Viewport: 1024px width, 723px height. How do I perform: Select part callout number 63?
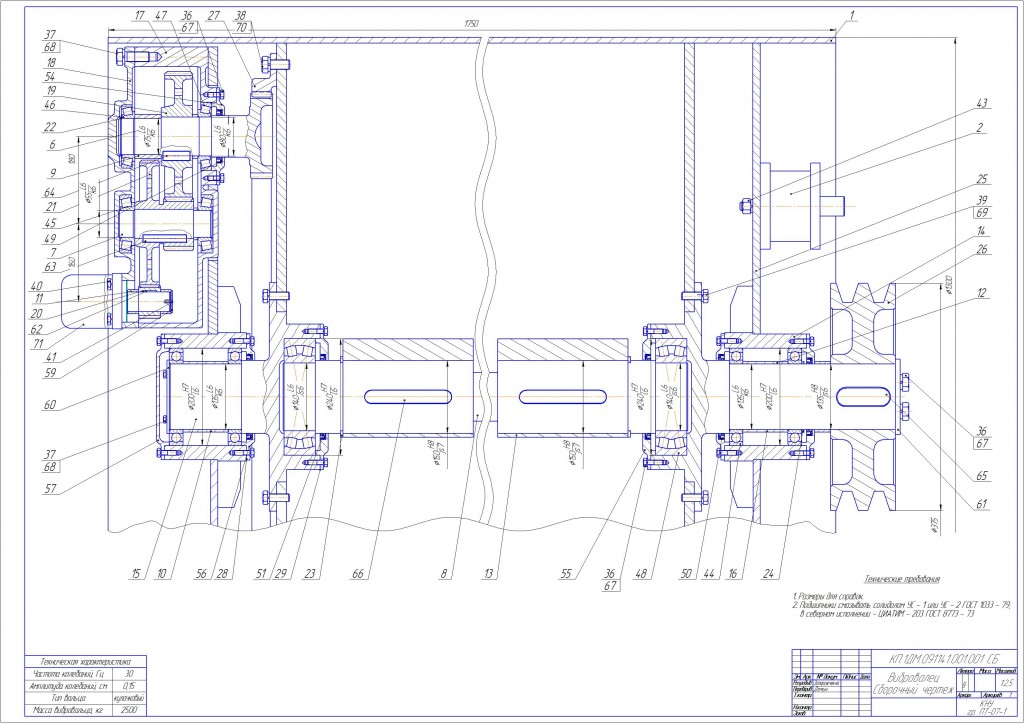(50, 265)
